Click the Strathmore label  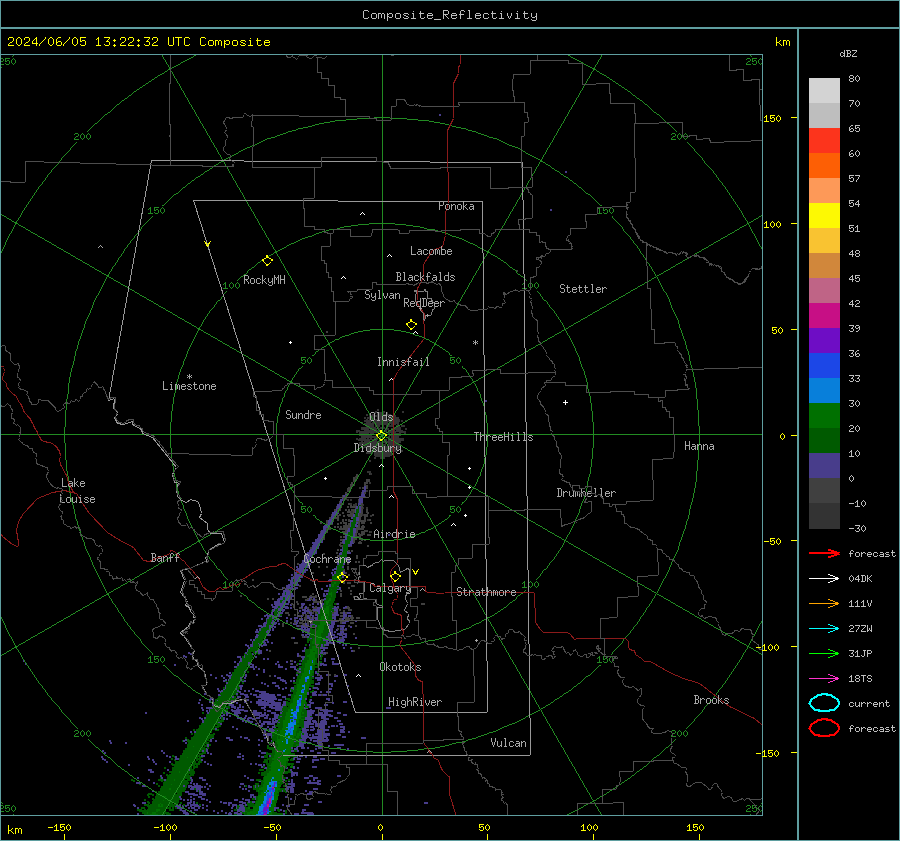pos(486,592)
